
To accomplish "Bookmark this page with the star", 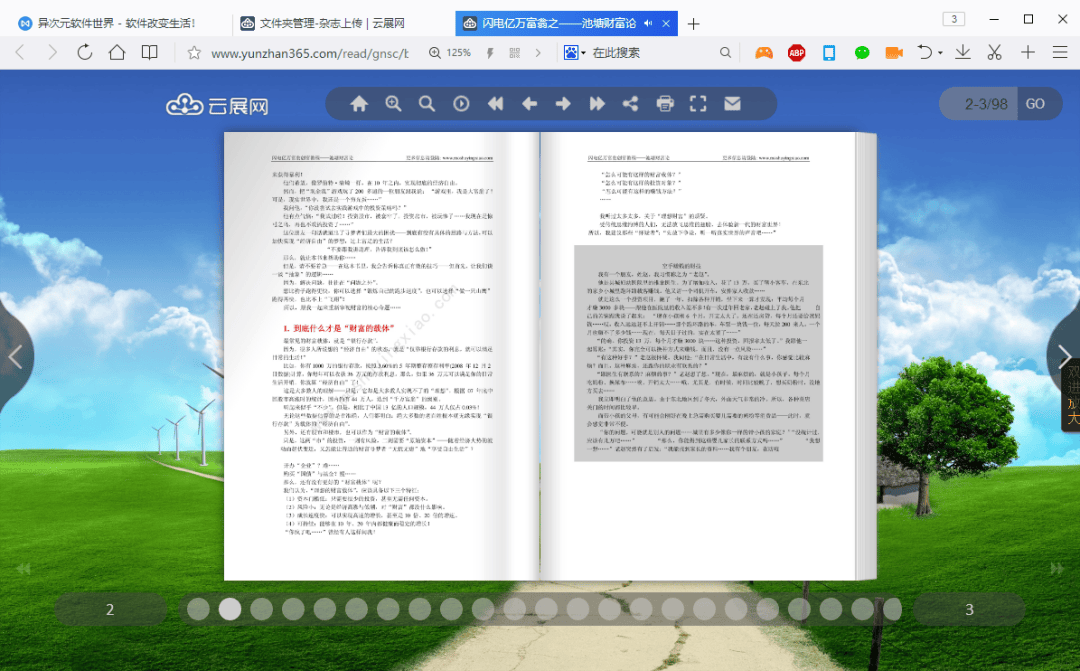I will (x=194, y=52).
